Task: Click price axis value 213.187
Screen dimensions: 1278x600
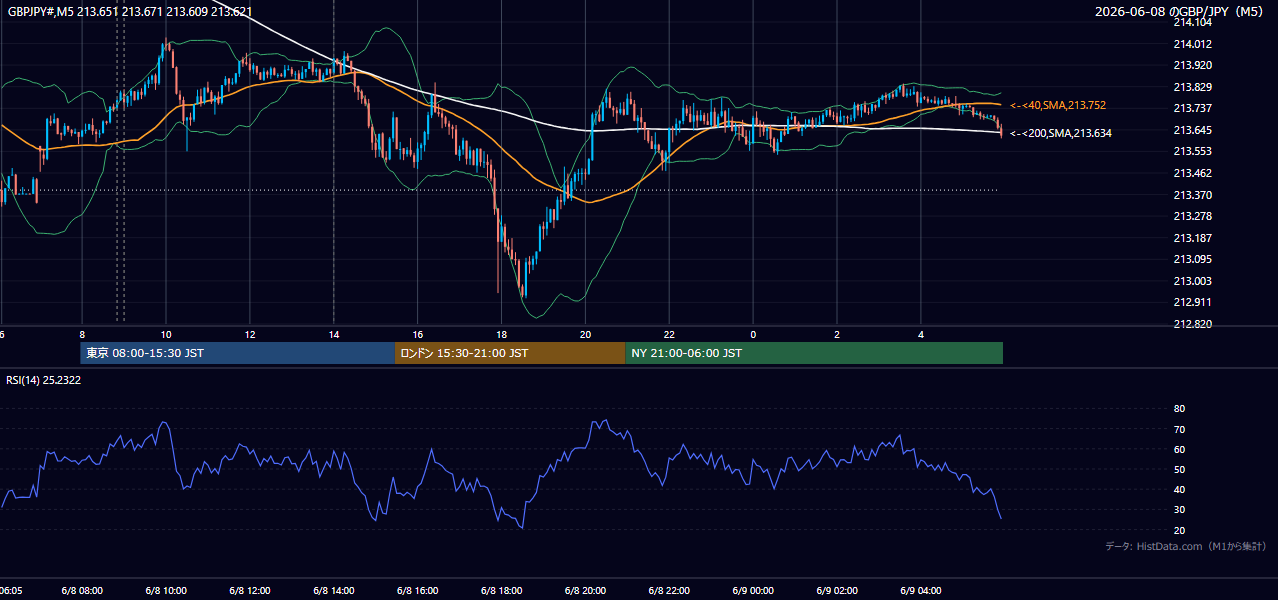Action: [x=1192, y=239]
